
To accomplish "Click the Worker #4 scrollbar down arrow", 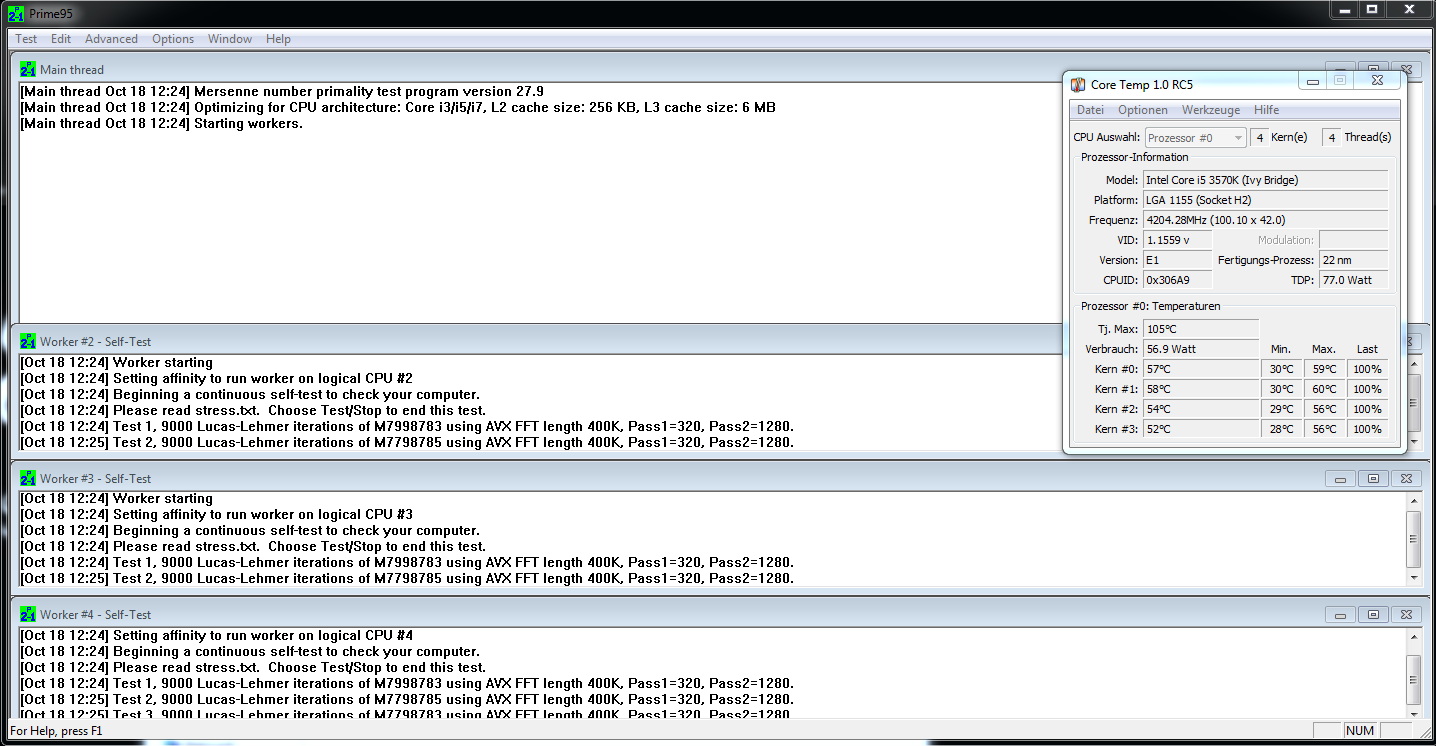I will [x=1413, y=713].
